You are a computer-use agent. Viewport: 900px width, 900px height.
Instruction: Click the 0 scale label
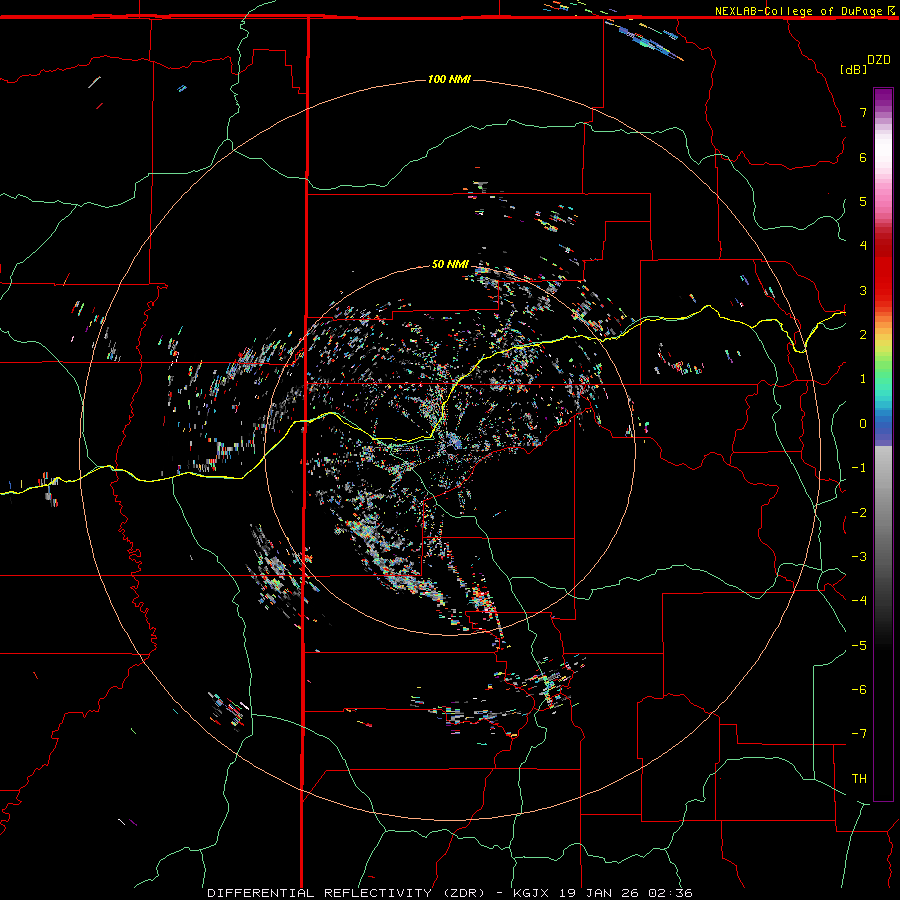[863, 424]
